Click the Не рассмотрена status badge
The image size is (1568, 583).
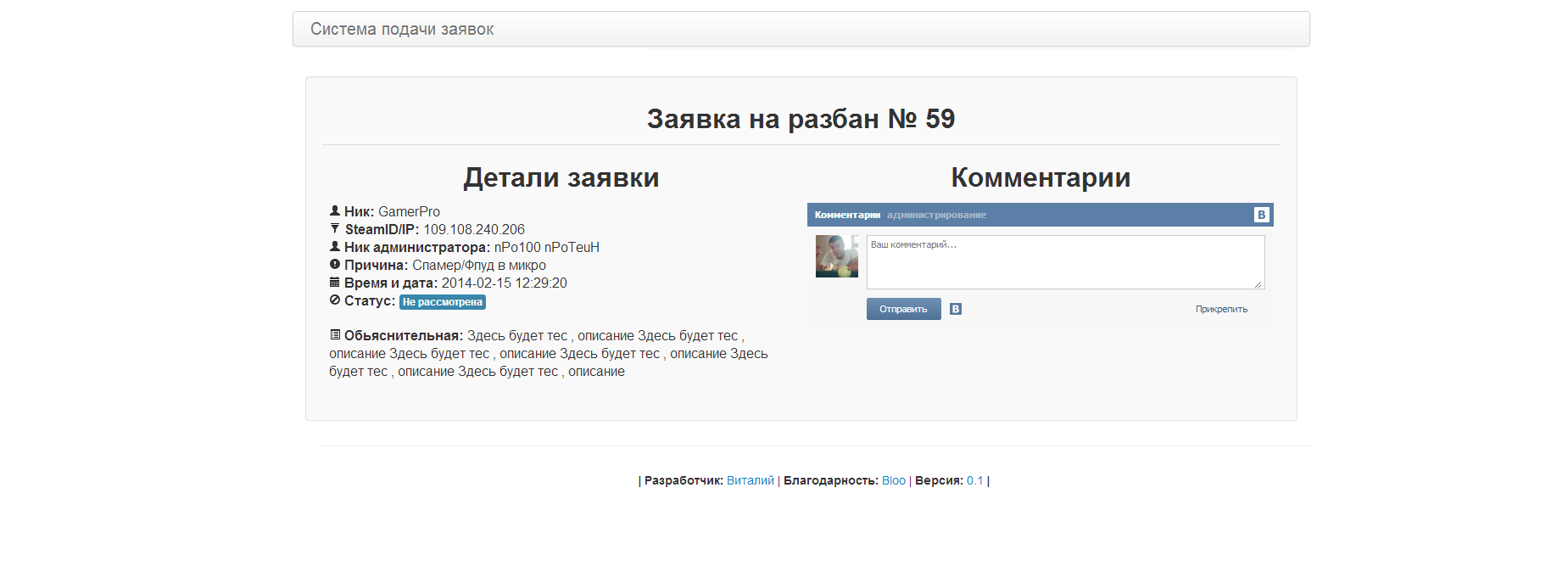[x=443, y=302]
